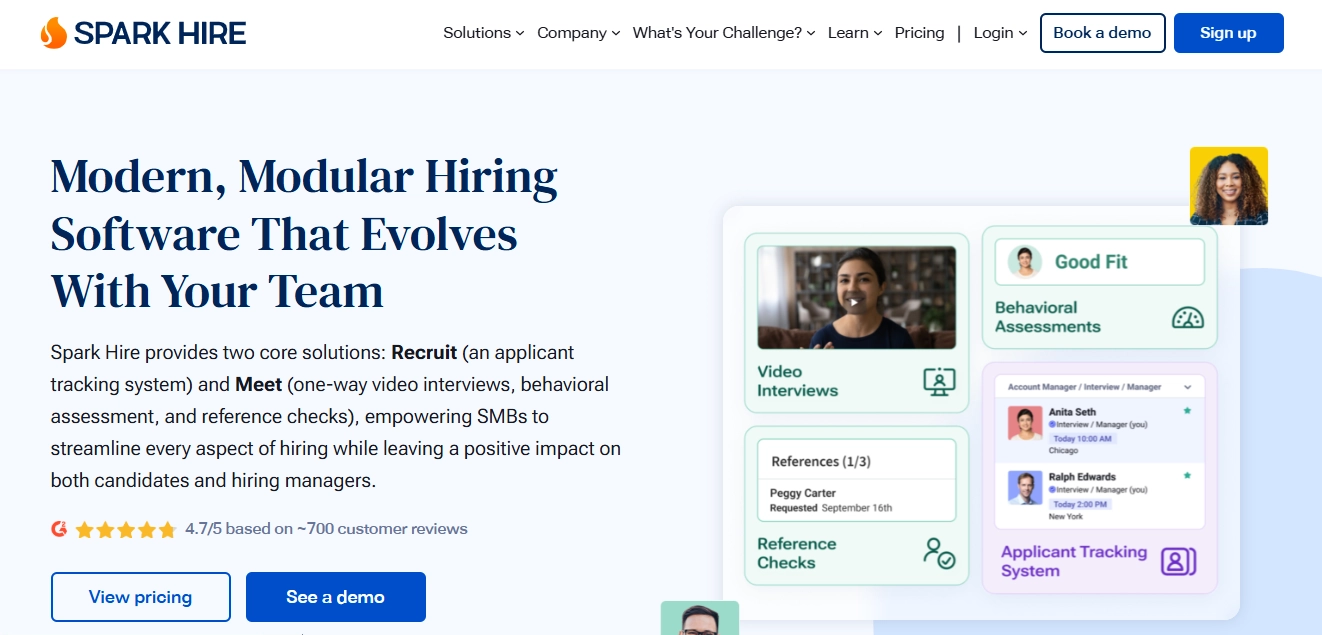Open the Company dropdown menu
The width and height of the screenshot is (1322, 635).
coord(579,33)
